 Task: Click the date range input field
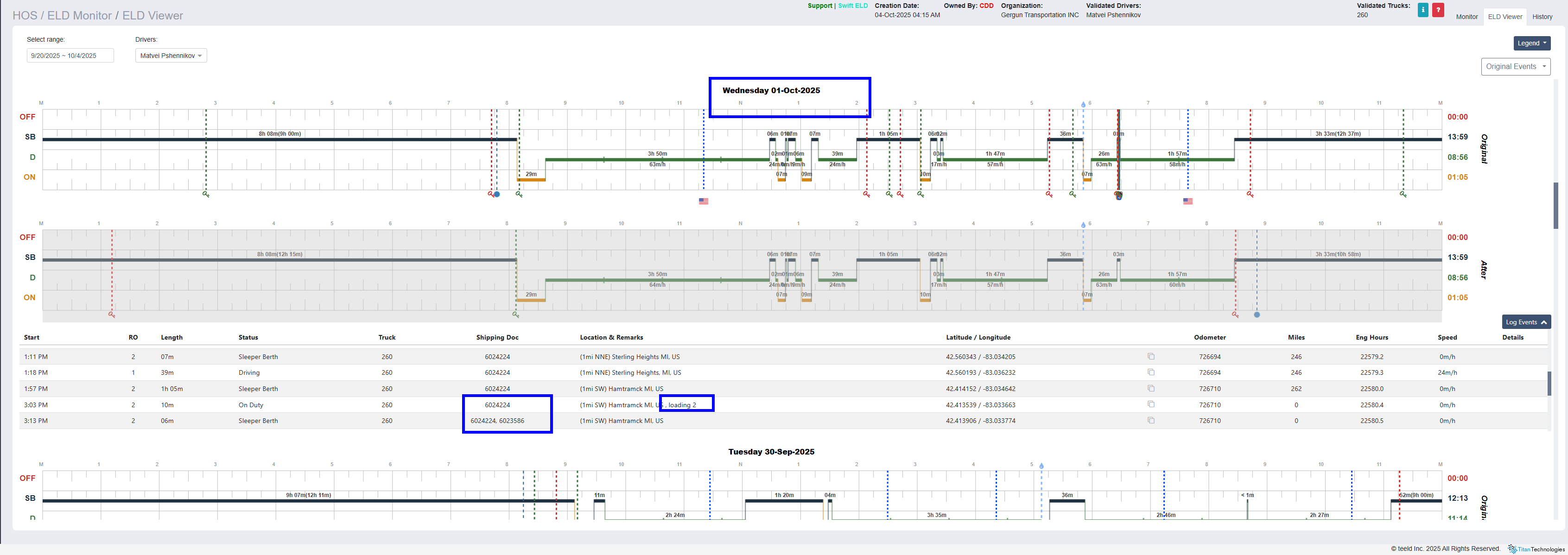tap(70, 56)
